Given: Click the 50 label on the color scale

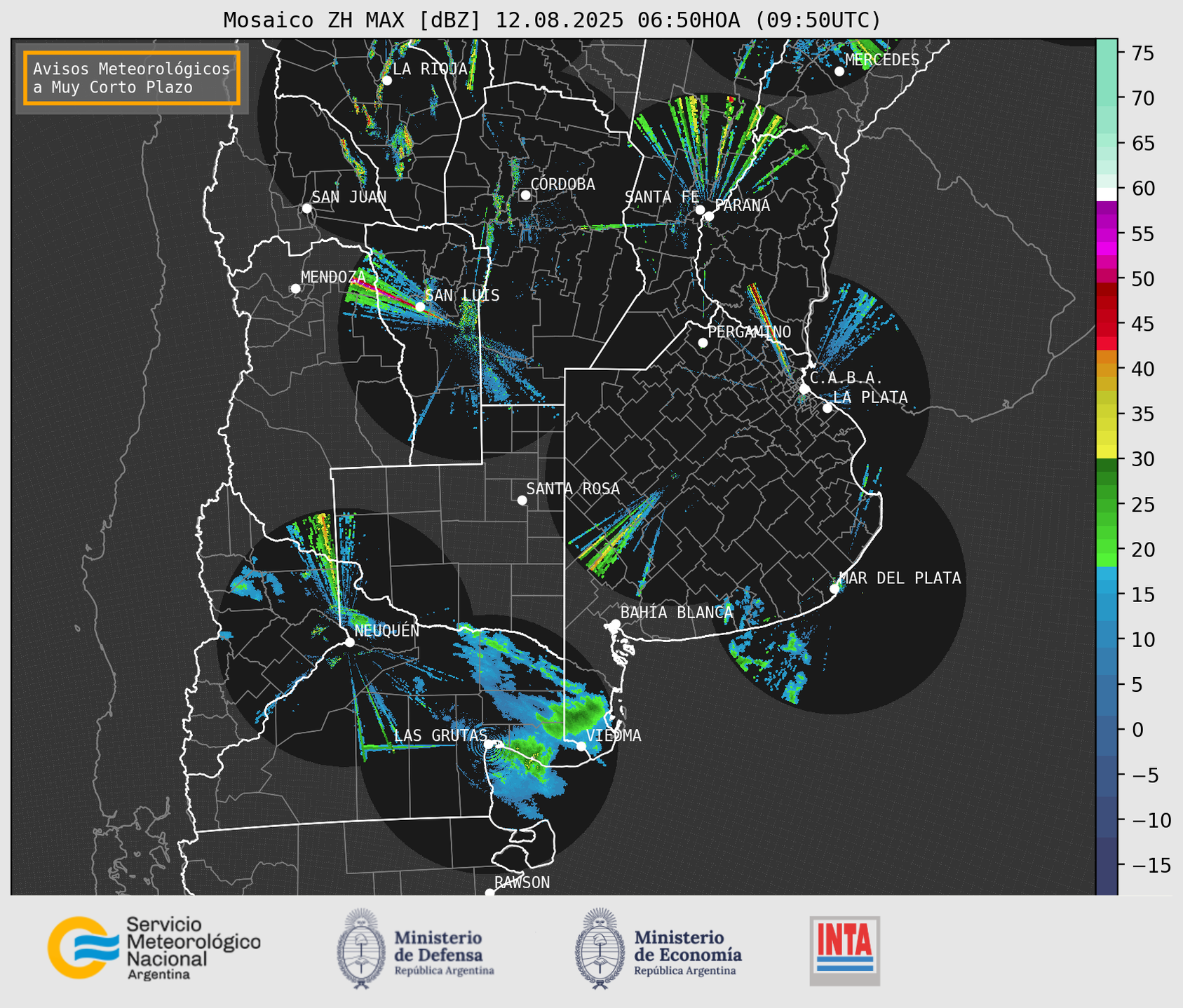Looking at the screenshot, I should 1142,279.
